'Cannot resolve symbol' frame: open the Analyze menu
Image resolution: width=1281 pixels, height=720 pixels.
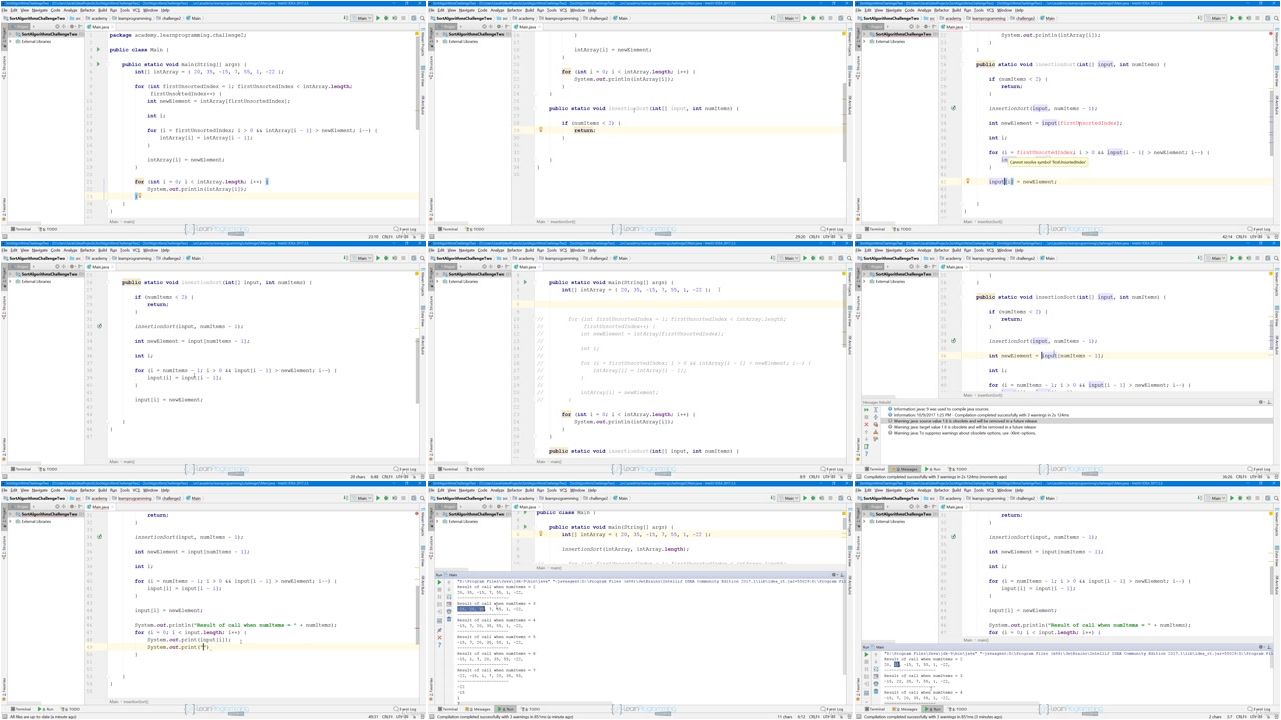(924, 10)
